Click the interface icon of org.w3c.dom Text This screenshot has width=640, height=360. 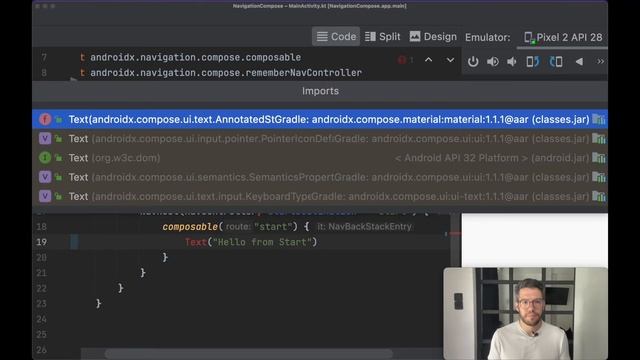point(45,158)
